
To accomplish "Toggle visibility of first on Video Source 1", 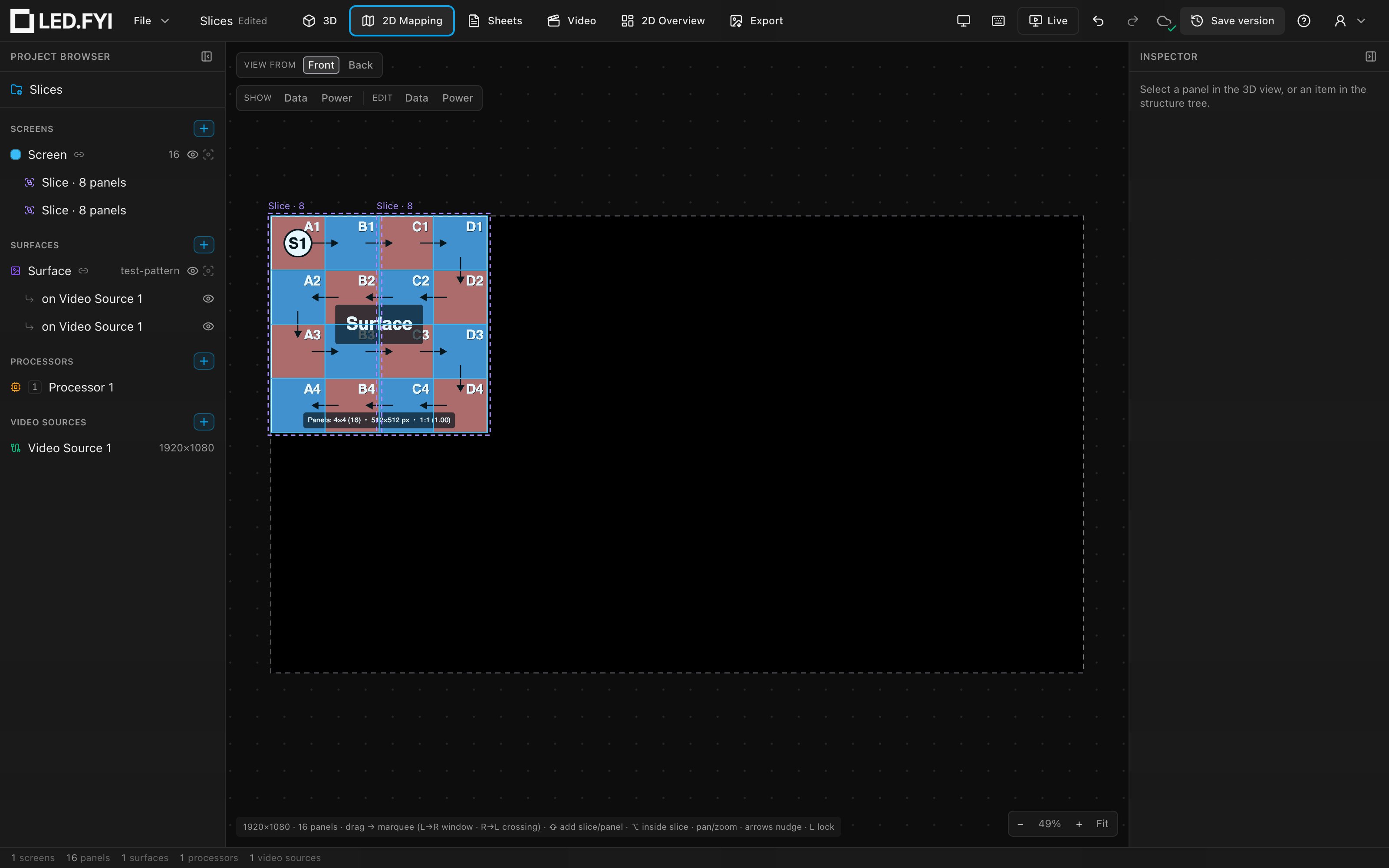I will pyautogui.click(x=208, y=299).
